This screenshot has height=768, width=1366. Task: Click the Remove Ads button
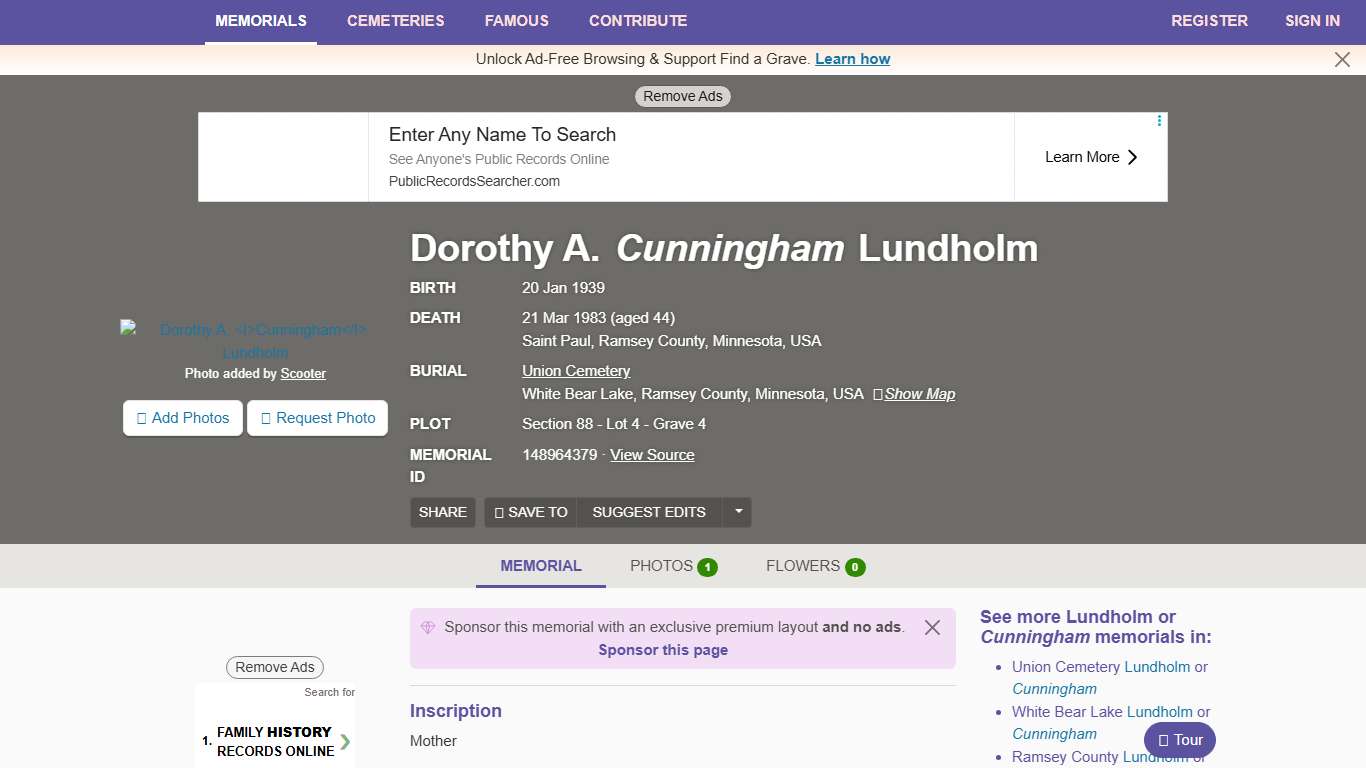tap(682, 96)
